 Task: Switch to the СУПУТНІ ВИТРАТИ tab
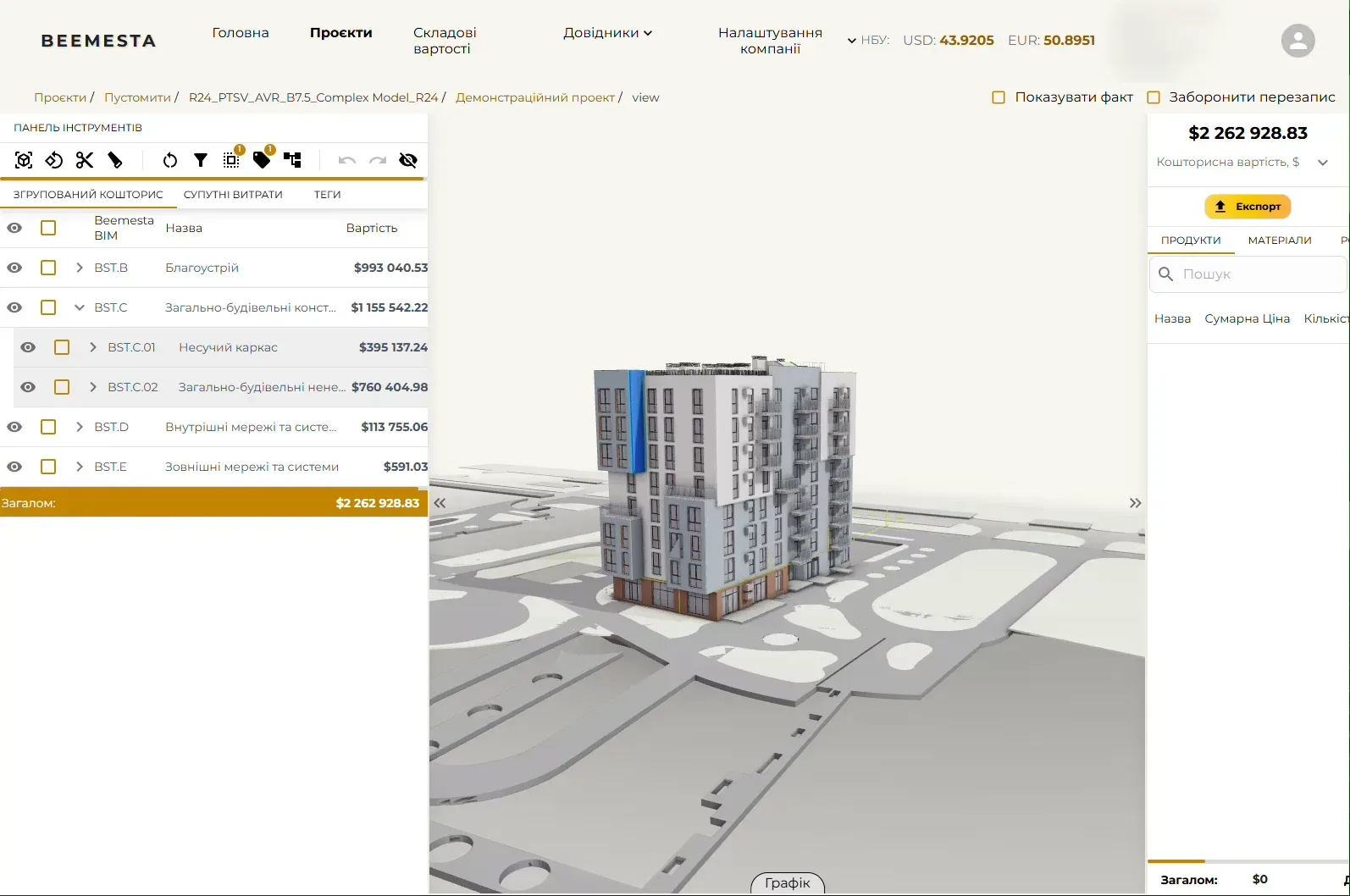coord(233,195)
